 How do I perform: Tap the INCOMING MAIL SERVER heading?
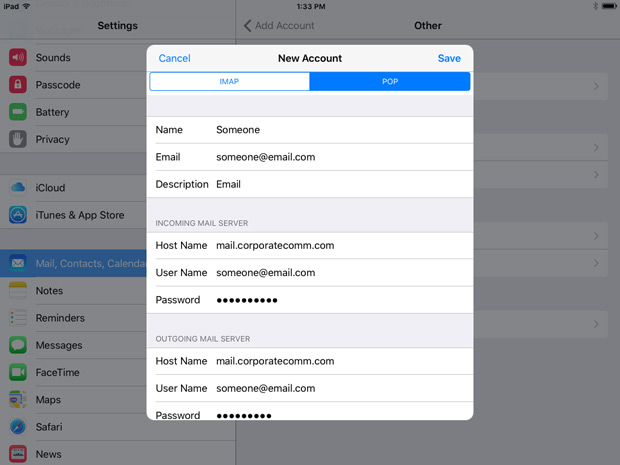[202, 223]
